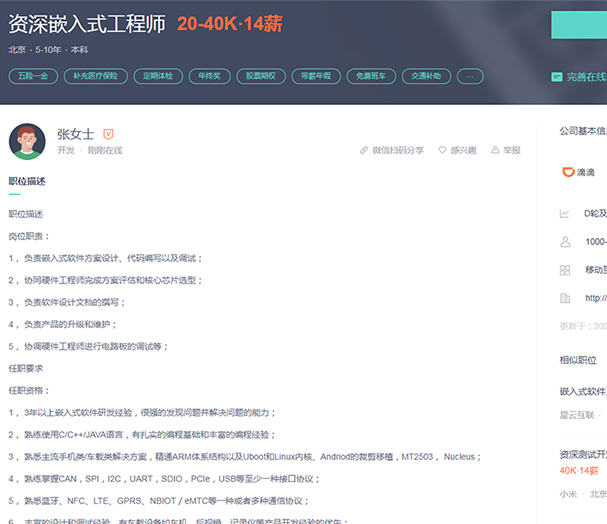Click the 微信扫码分享 share link icon

[x=364, y=150]
